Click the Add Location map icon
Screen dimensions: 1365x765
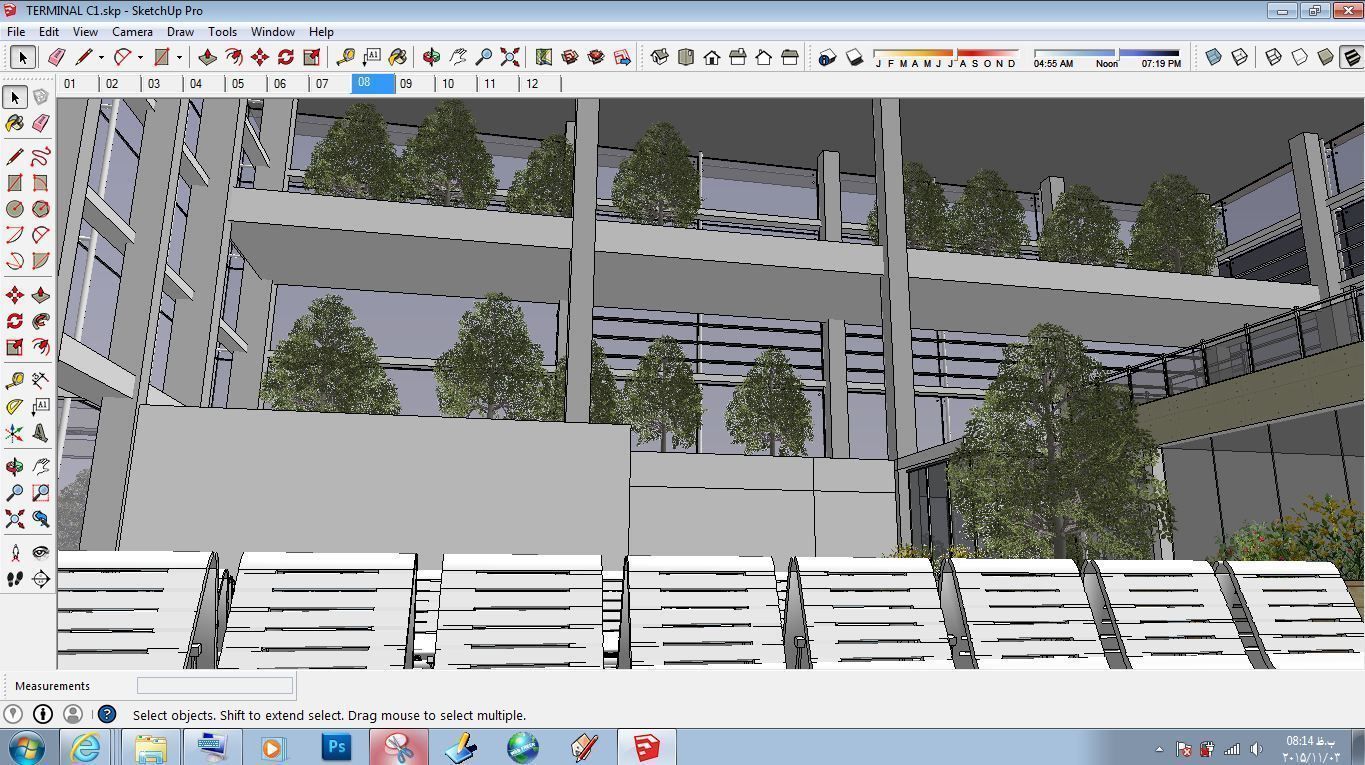544,57
